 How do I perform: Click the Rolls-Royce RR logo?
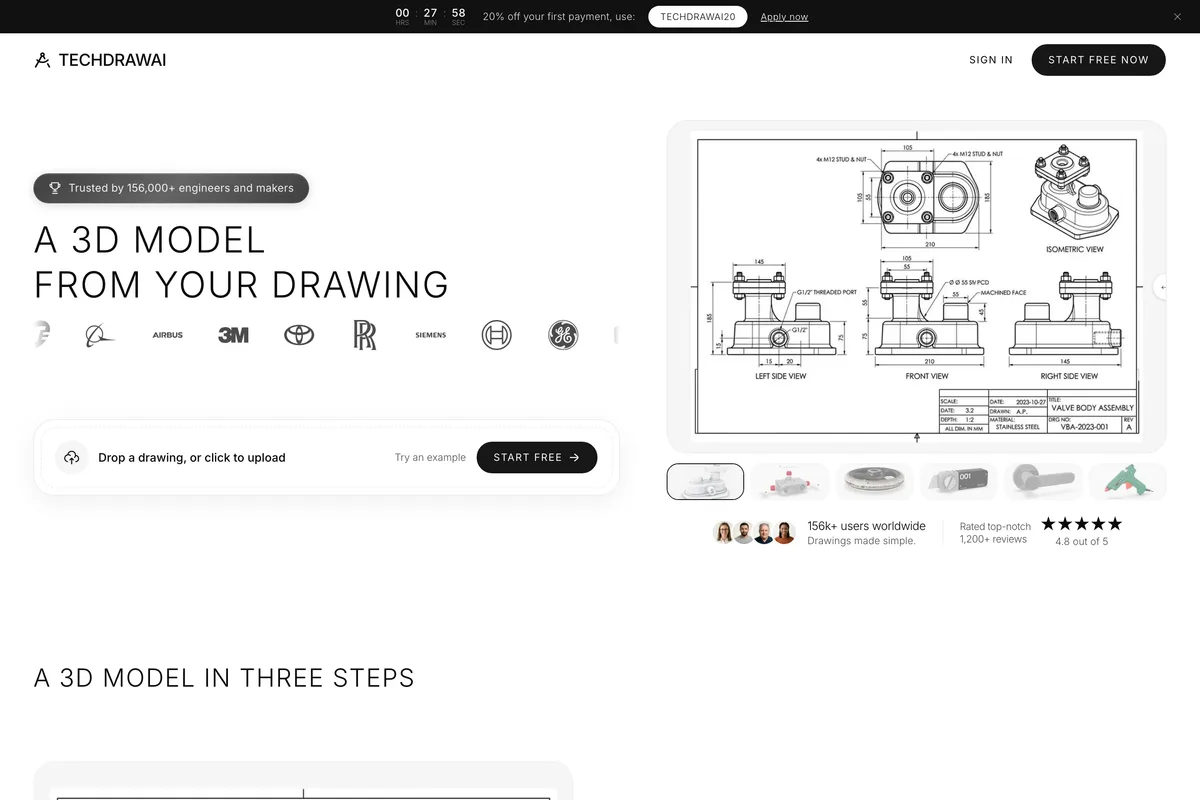(365, 335)
